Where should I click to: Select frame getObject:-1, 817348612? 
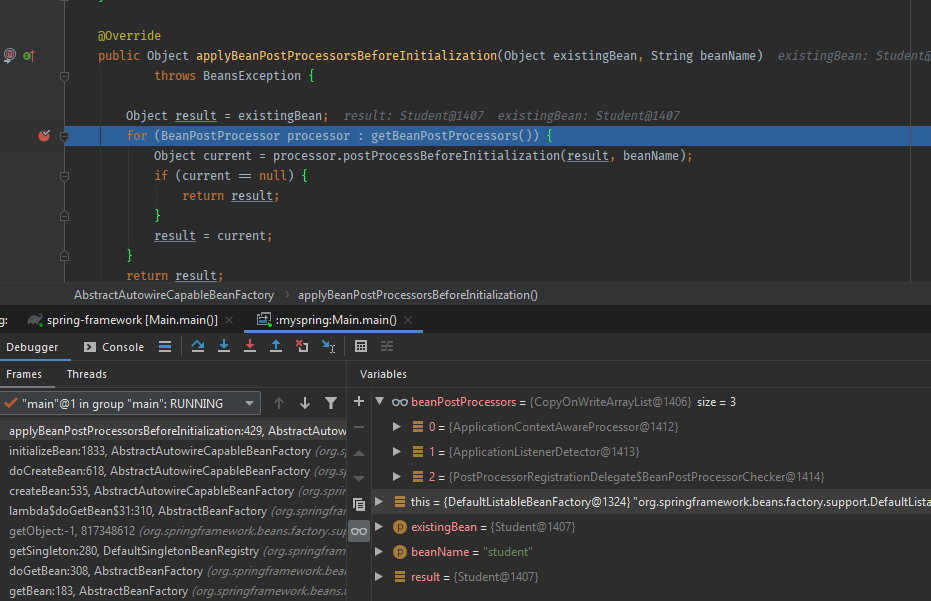tap(173, 531)
